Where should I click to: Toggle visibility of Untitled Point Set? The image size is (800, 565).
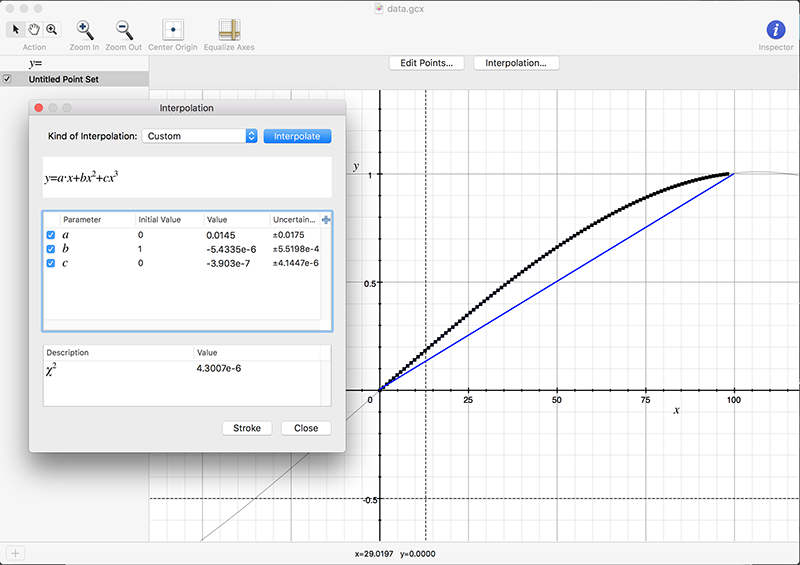(x=7, y=79)
